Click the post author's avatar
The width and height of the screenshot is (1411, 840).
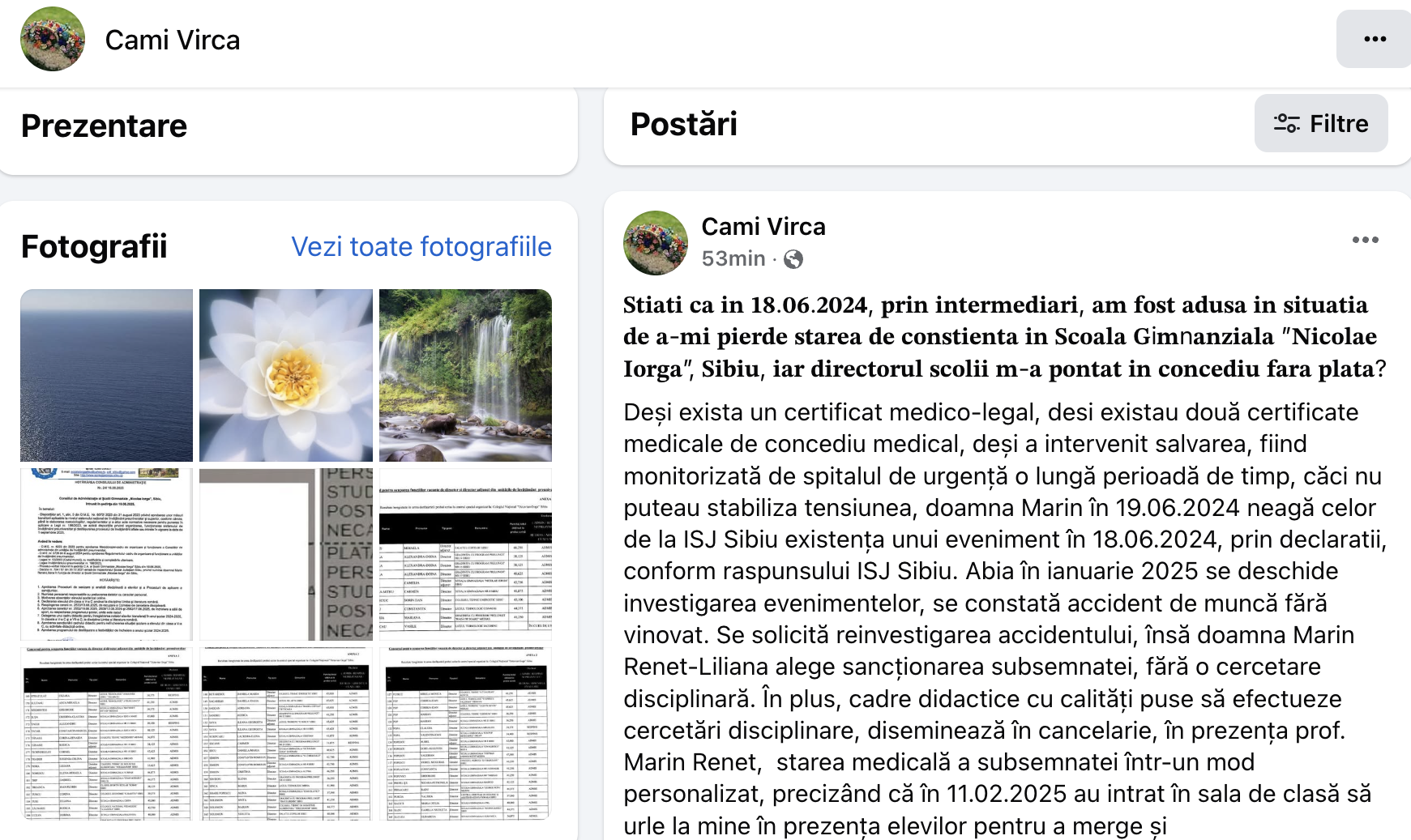click(x=656, y=243)
